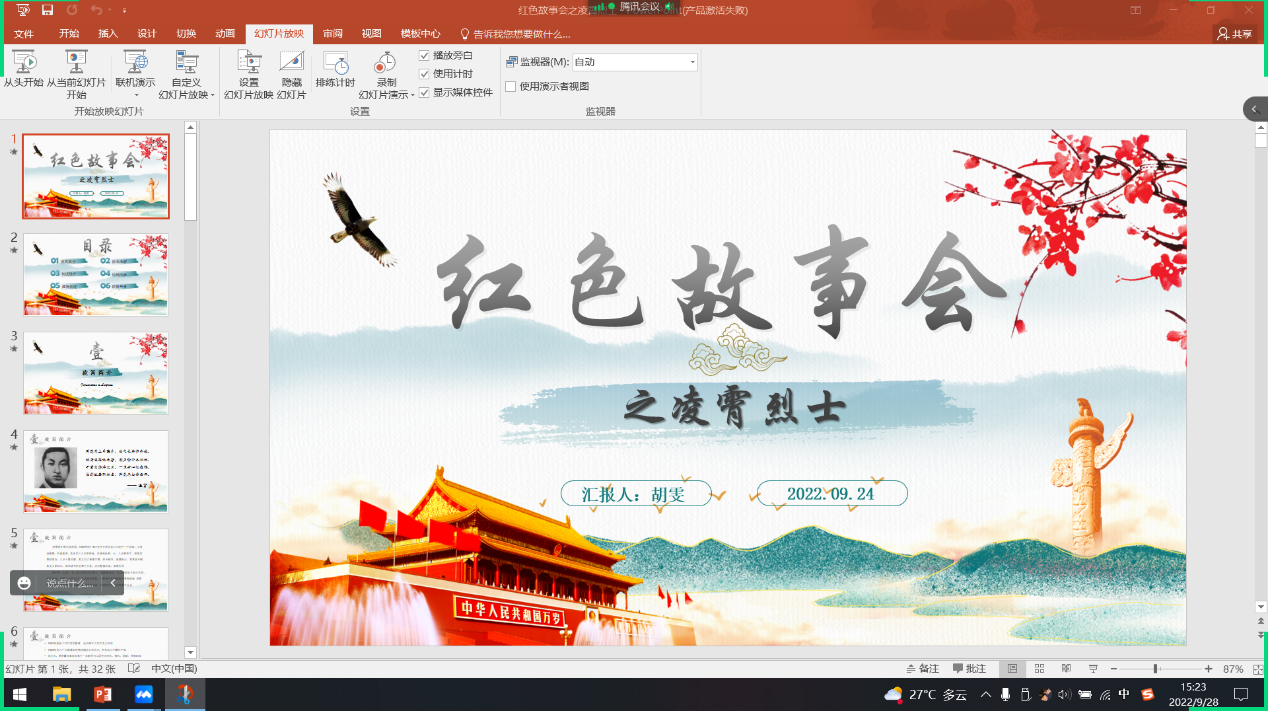Click the 共享 share button
1268x711 pixels.
[x=1235, y=33]
